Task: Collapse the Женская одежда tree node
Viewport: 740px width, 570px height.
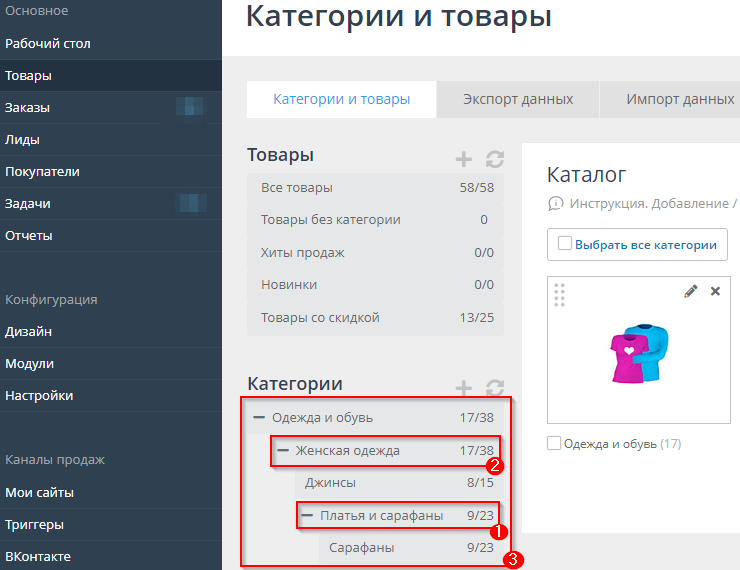Action: click(282, 451)
